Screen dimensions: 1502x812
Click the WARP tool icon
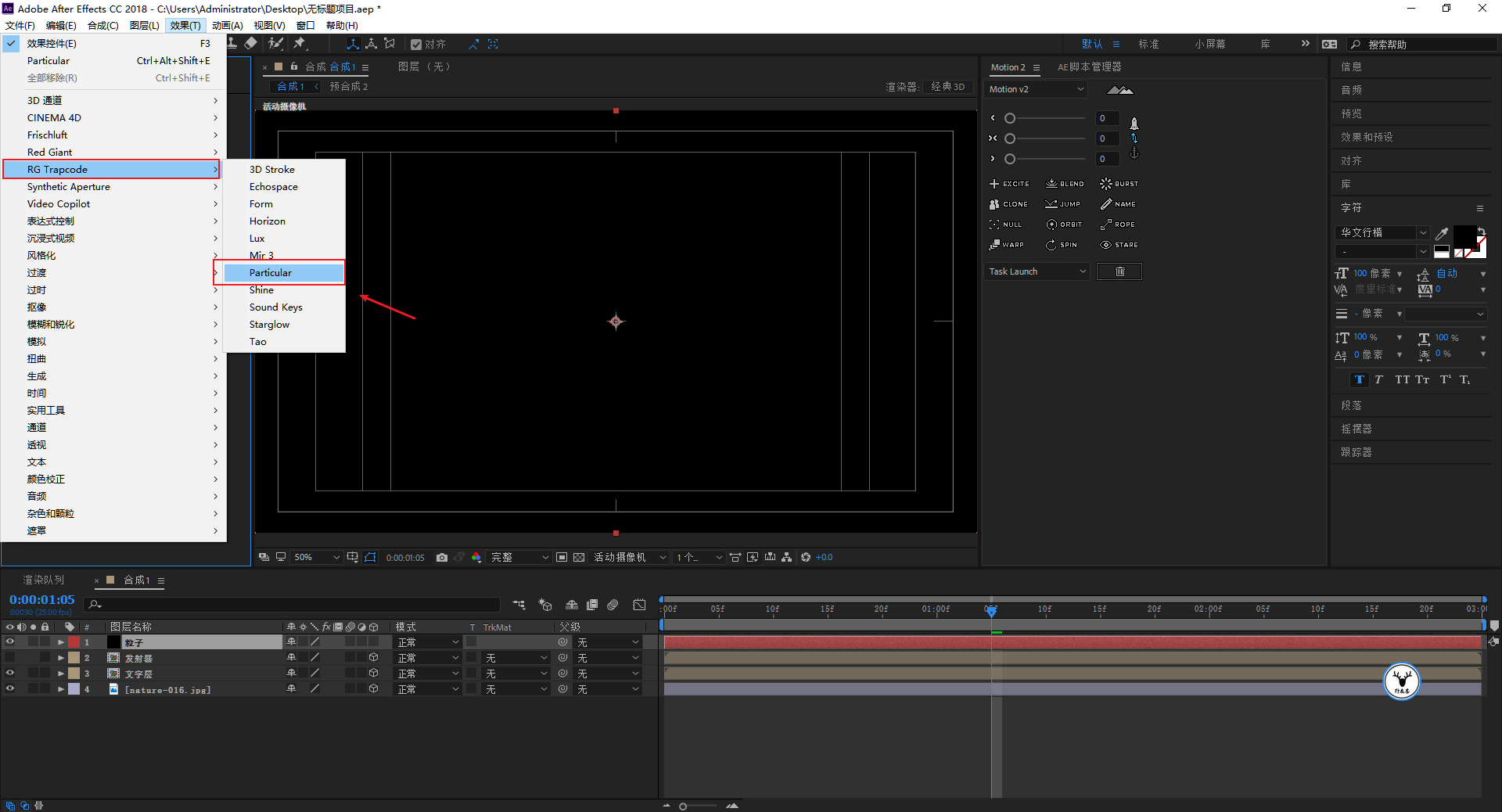[x=994, y=245]
